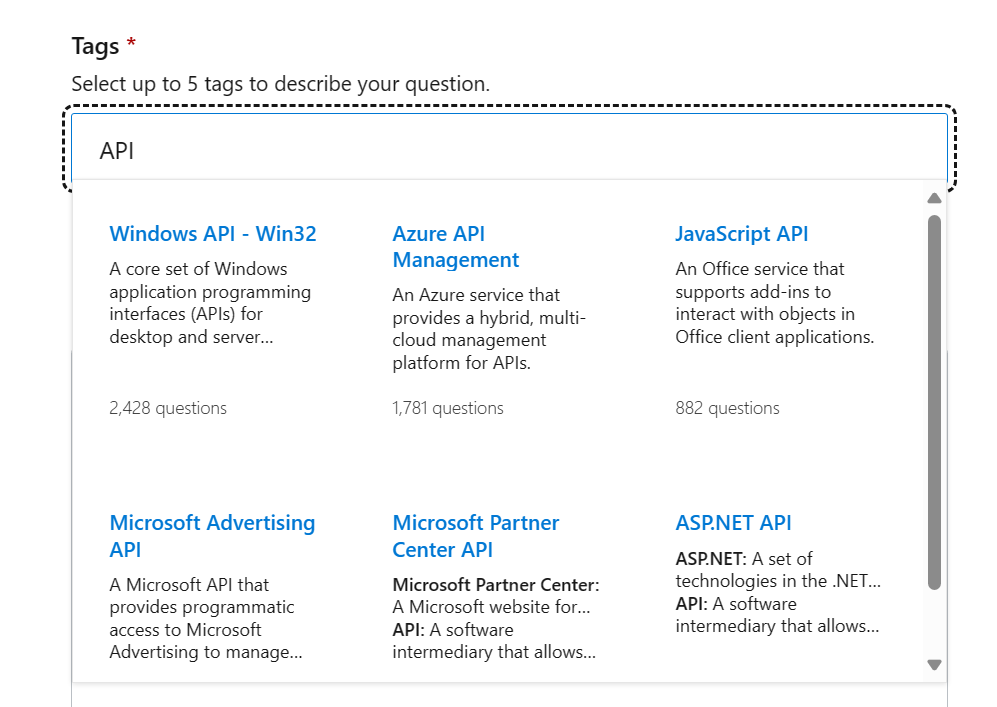
Task: Click 'Select up to 5 tags' helper text
Action: [x=280, y=84]
